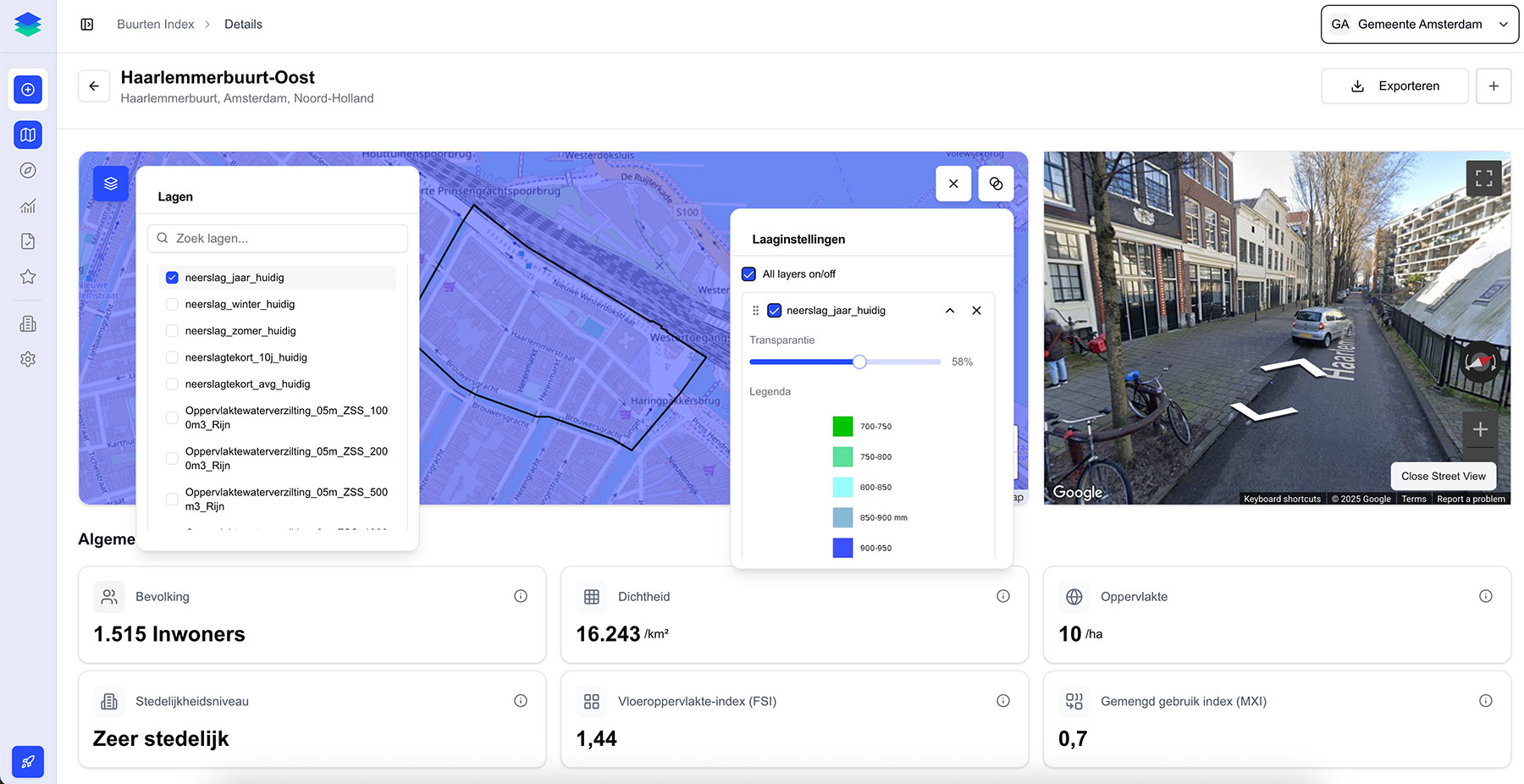Click the Transparantie slider handle
The height and width of the screenshot is (784, 1524).
[859, 362]
